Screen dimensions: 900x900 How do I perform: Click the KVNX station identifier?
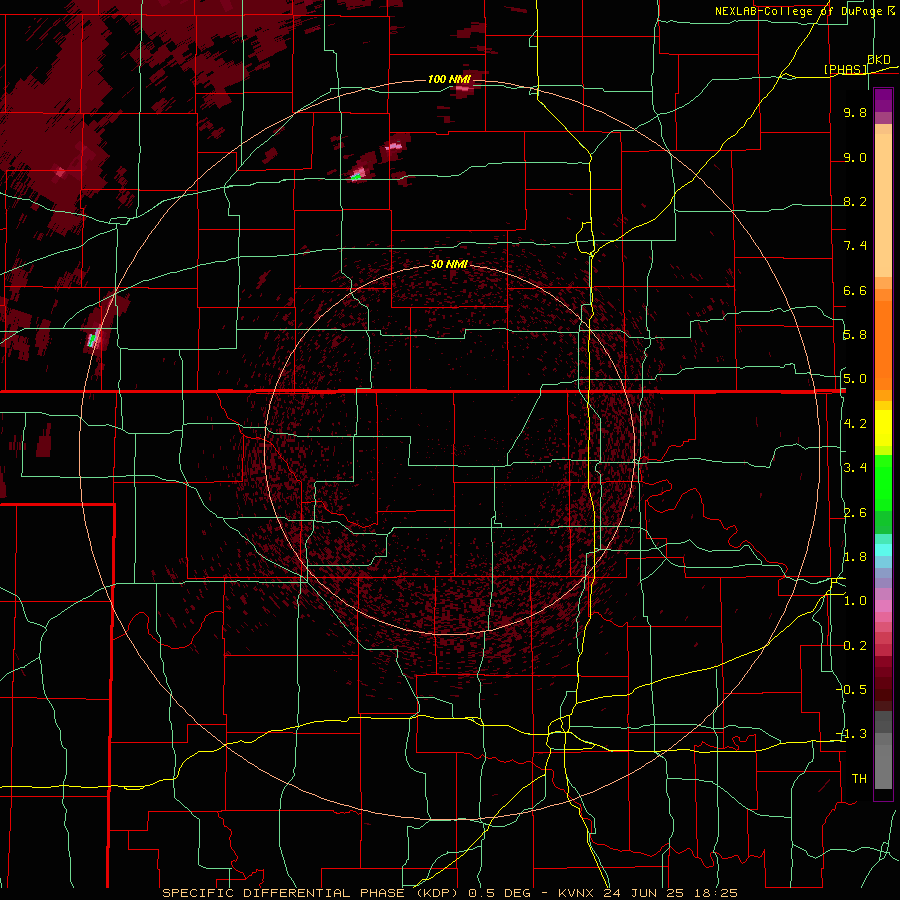point(577,893)
